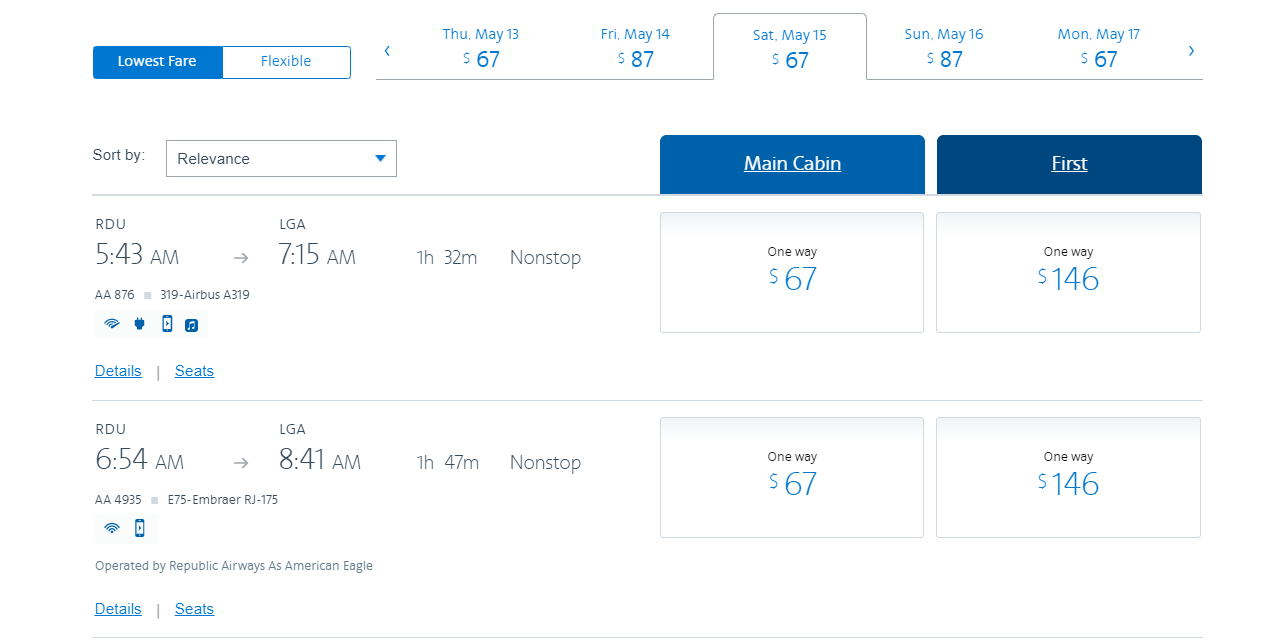Click the Wi-Fi icon for flight AA 4935

coord(112,529)
